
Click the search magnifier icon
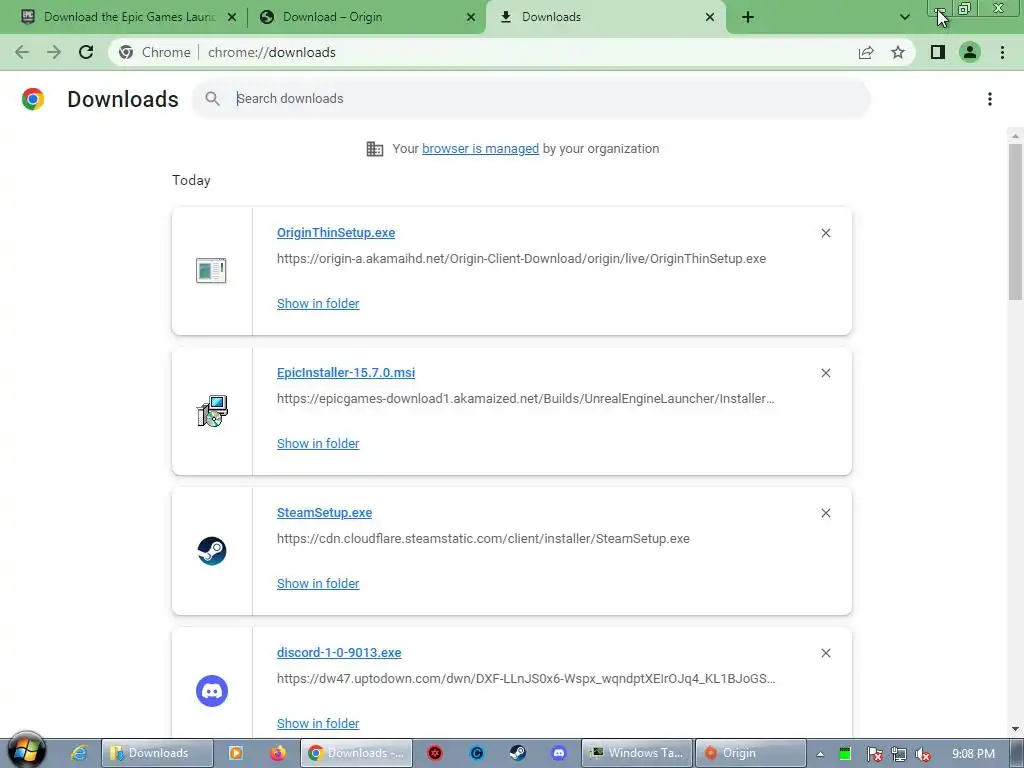212,99
